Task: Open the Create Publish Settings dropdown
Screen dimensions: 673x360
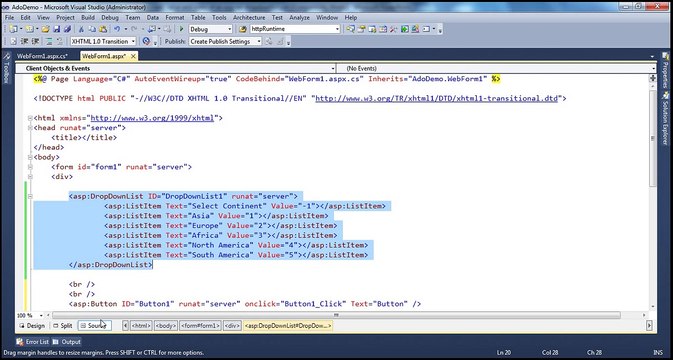Action: point(259,42)
